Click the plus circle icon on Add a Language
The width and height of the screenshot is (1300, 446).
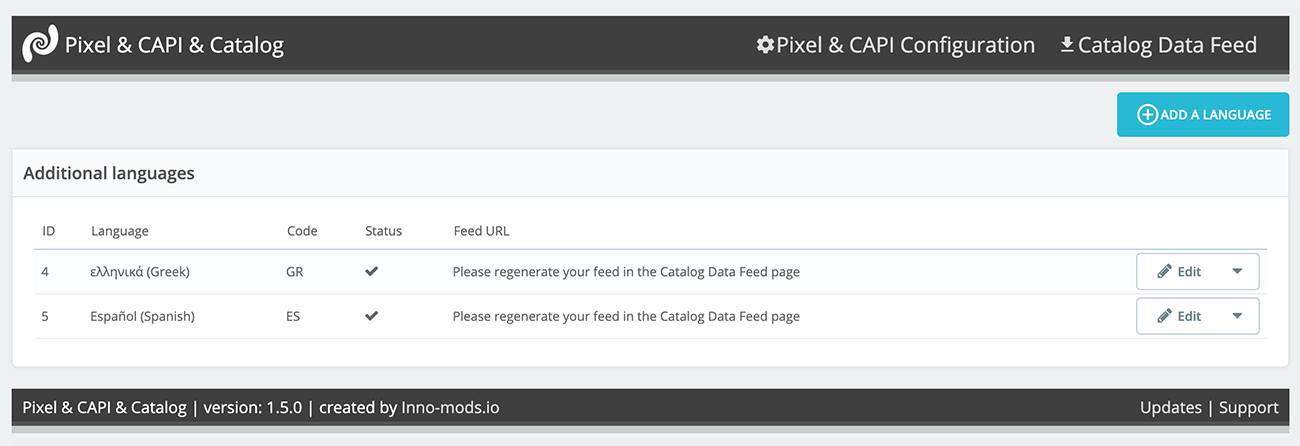pyautogui.click(x=1148, y=115)
